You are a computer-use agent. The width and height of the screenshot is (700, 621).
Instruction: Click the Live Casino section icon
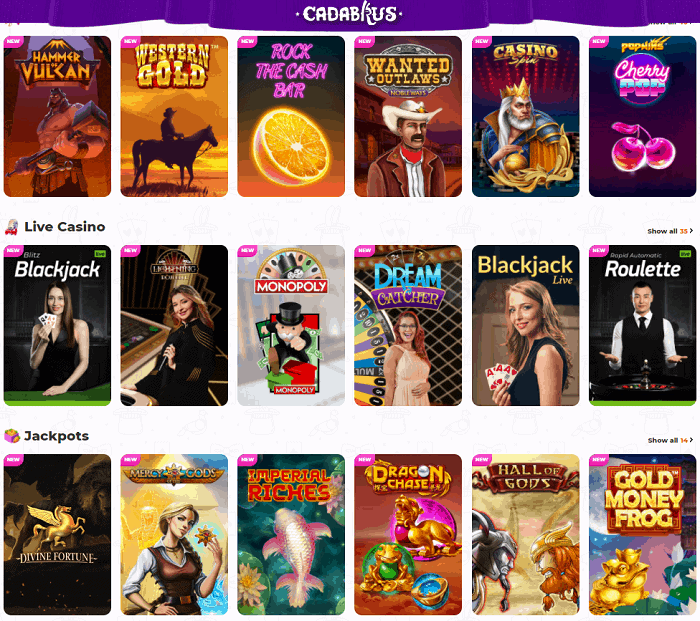coord(12,227)
